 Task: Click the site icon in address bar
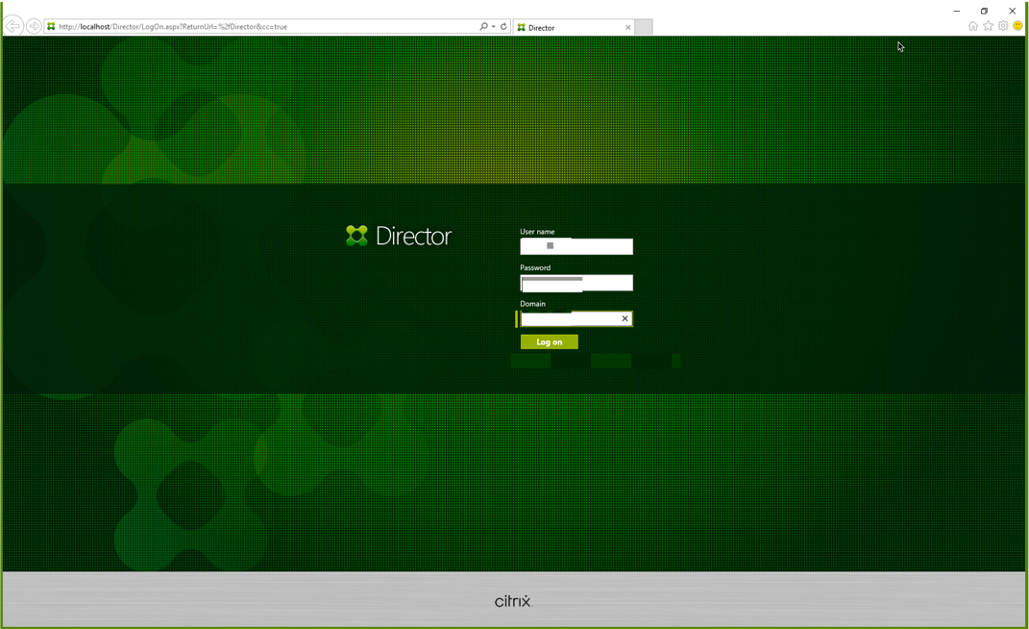click(x=51, y=26)
